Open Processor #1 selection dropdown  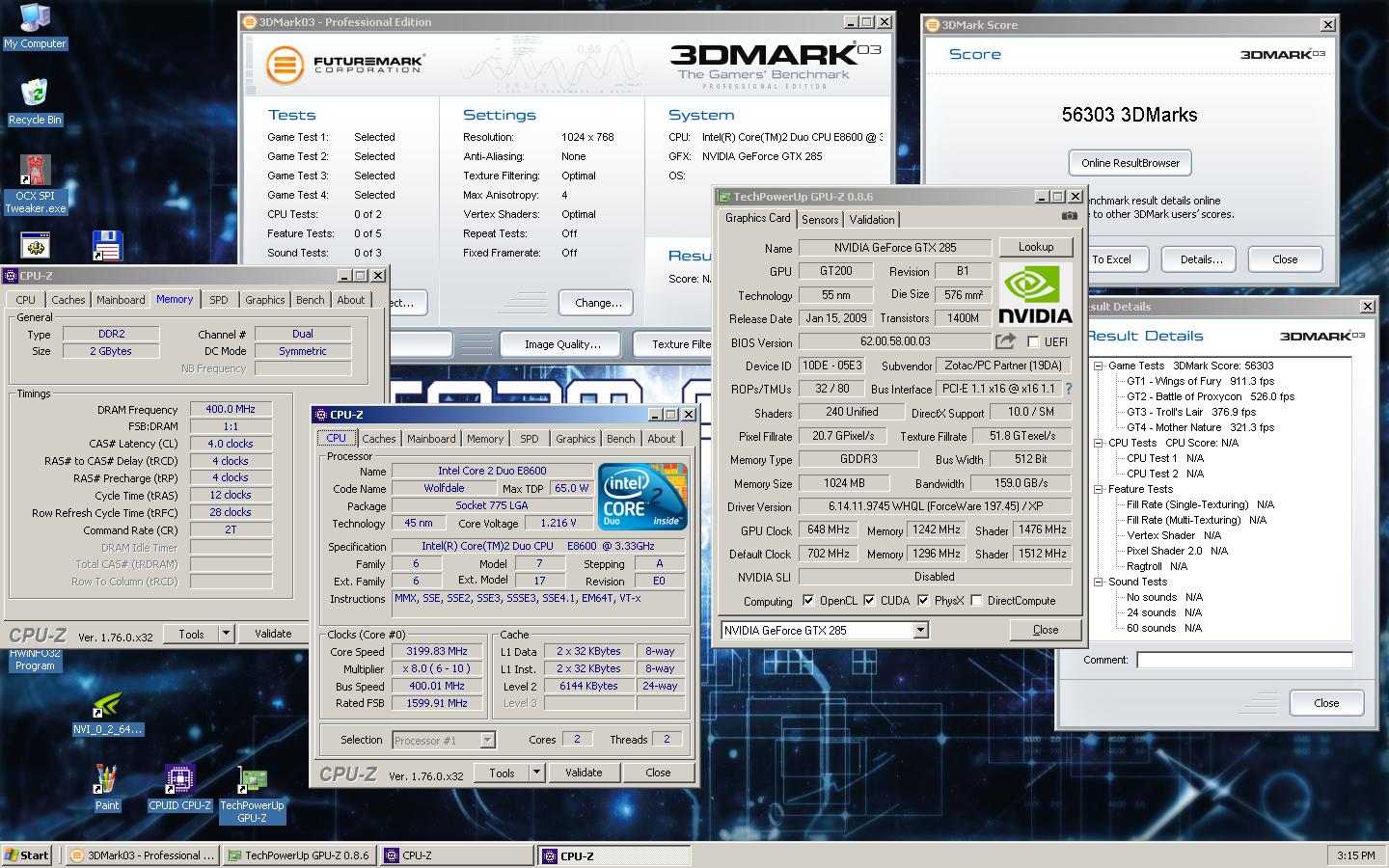[487, 741]
